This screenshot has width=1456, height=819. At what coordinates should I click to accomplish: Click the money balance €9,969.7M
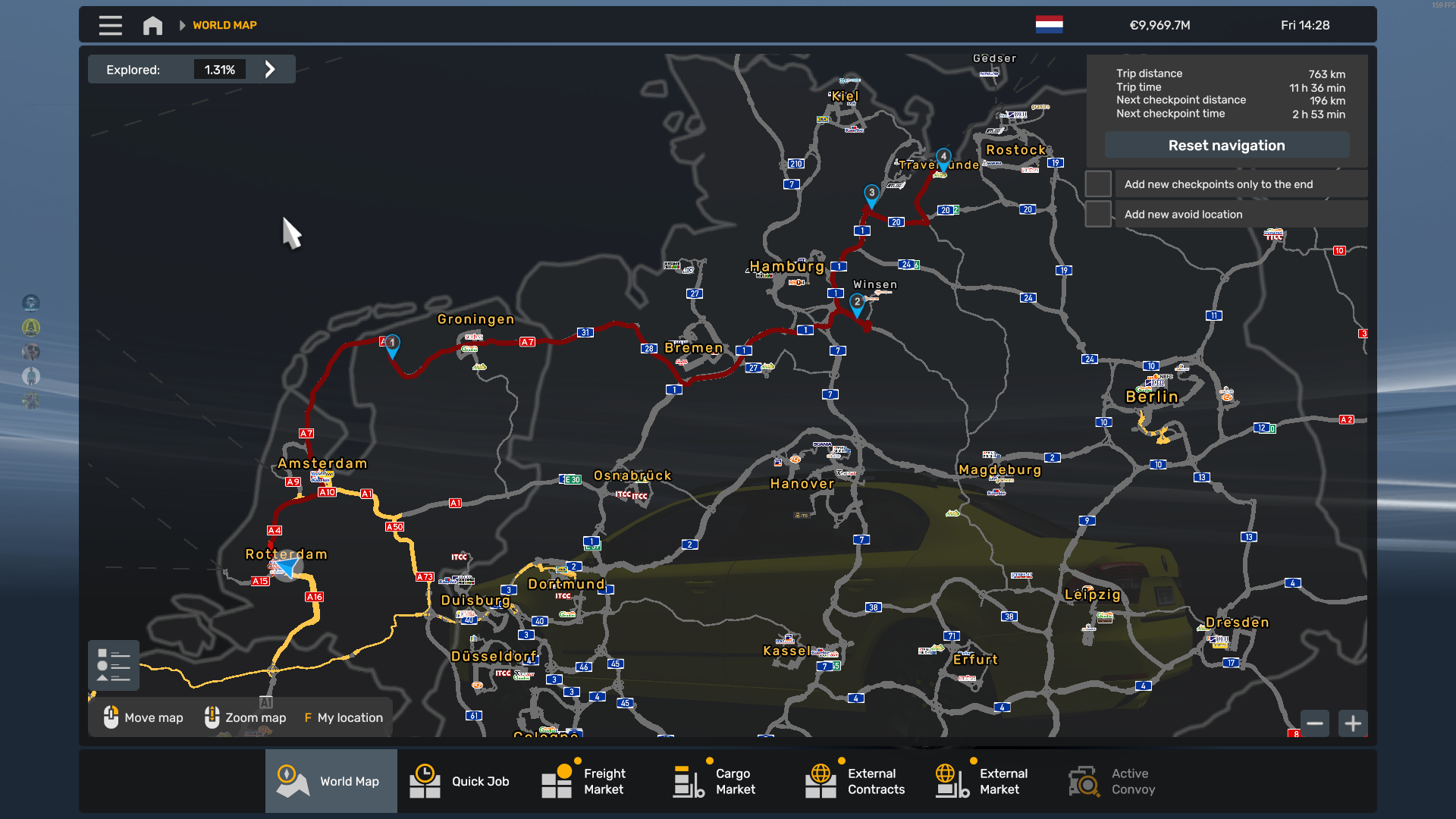[x=1159, y=25]
